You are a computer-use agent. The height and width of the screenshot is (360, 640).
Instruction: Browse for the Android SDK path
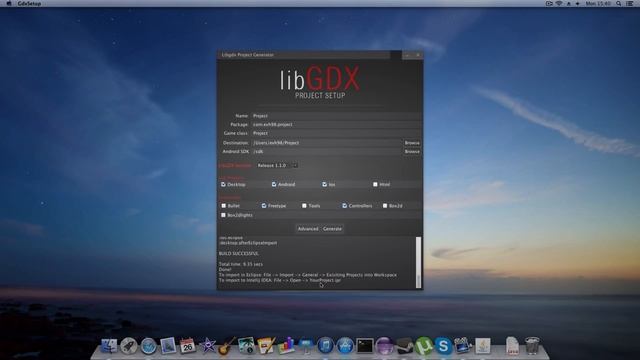412,151
